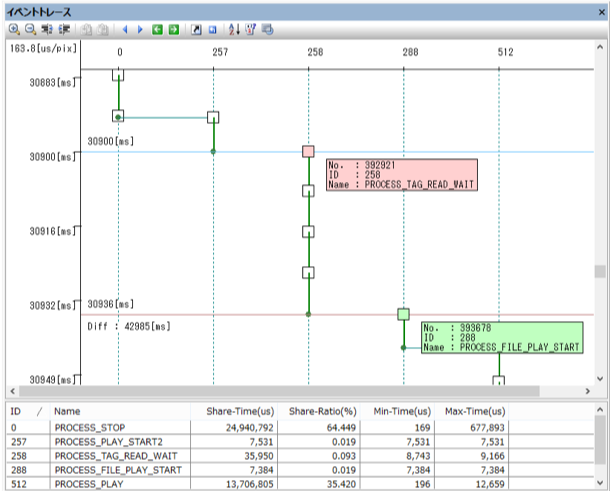Sort by Max-Time(us) column header
Image resolution: width=610 pixels, height=491 pixels.
[x=472, y=411]
